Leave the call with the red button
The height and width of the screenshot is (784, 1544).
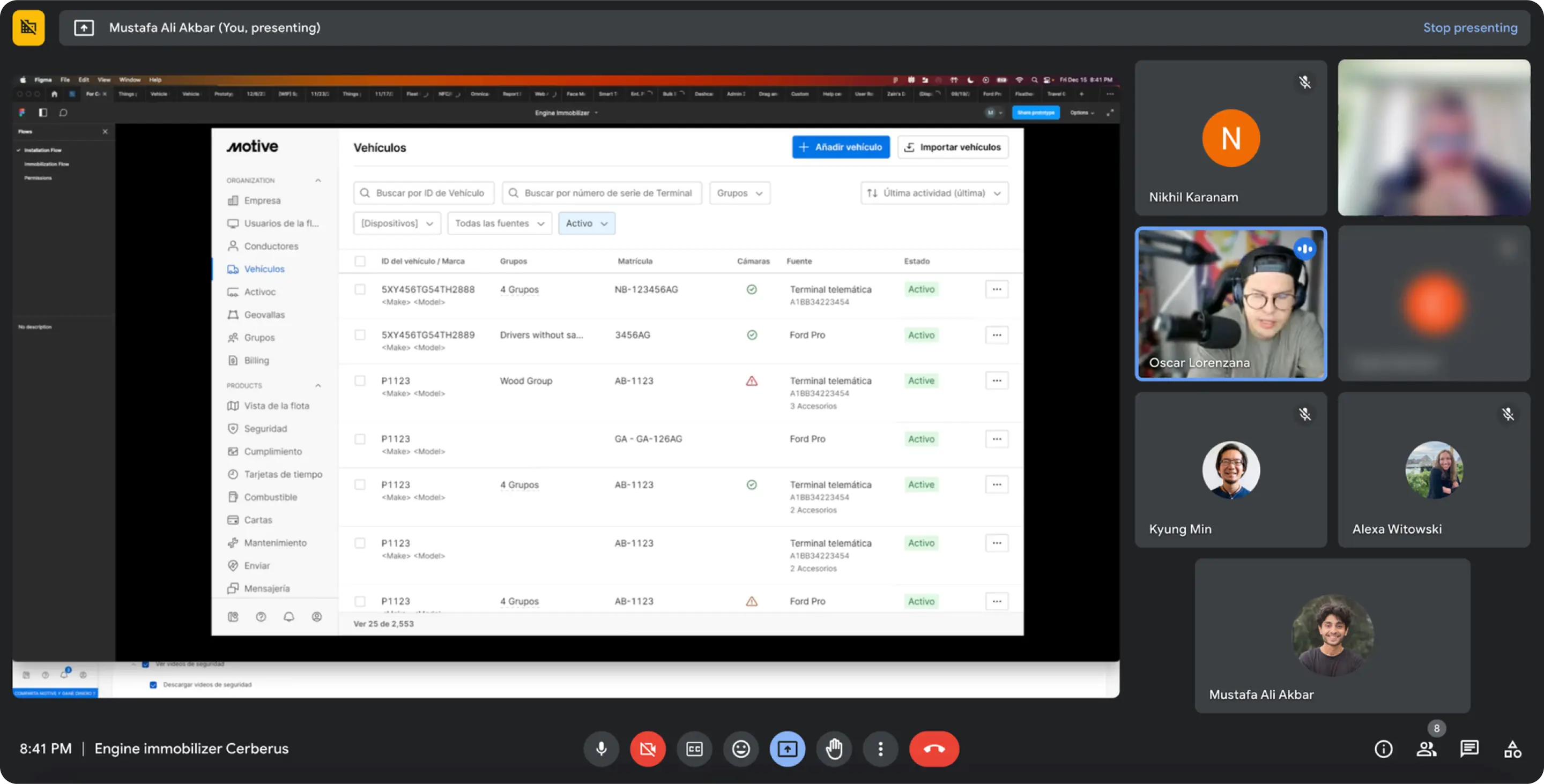[934, 749]
